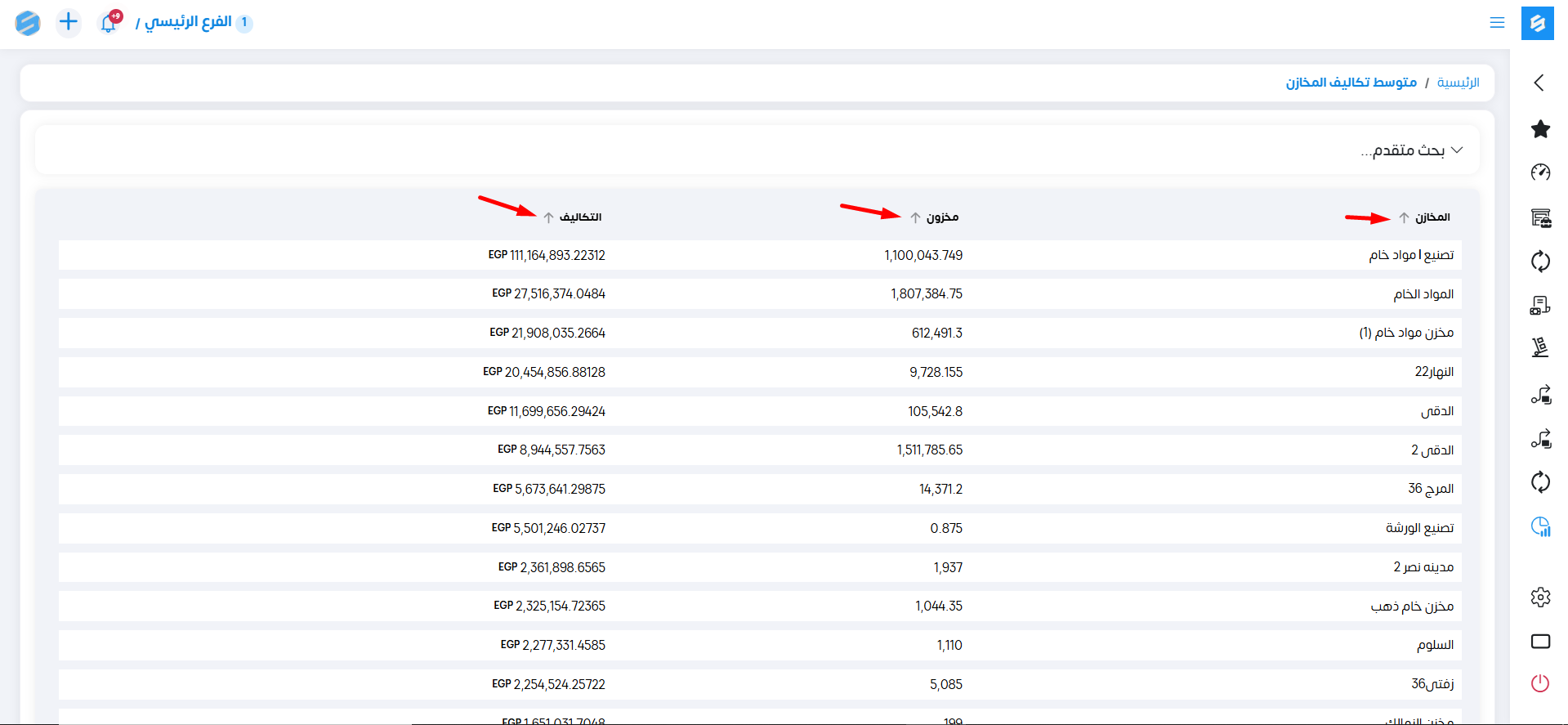Click the hamburger menu icon
1568x725 pixels.
click(x=1497, y=23)
